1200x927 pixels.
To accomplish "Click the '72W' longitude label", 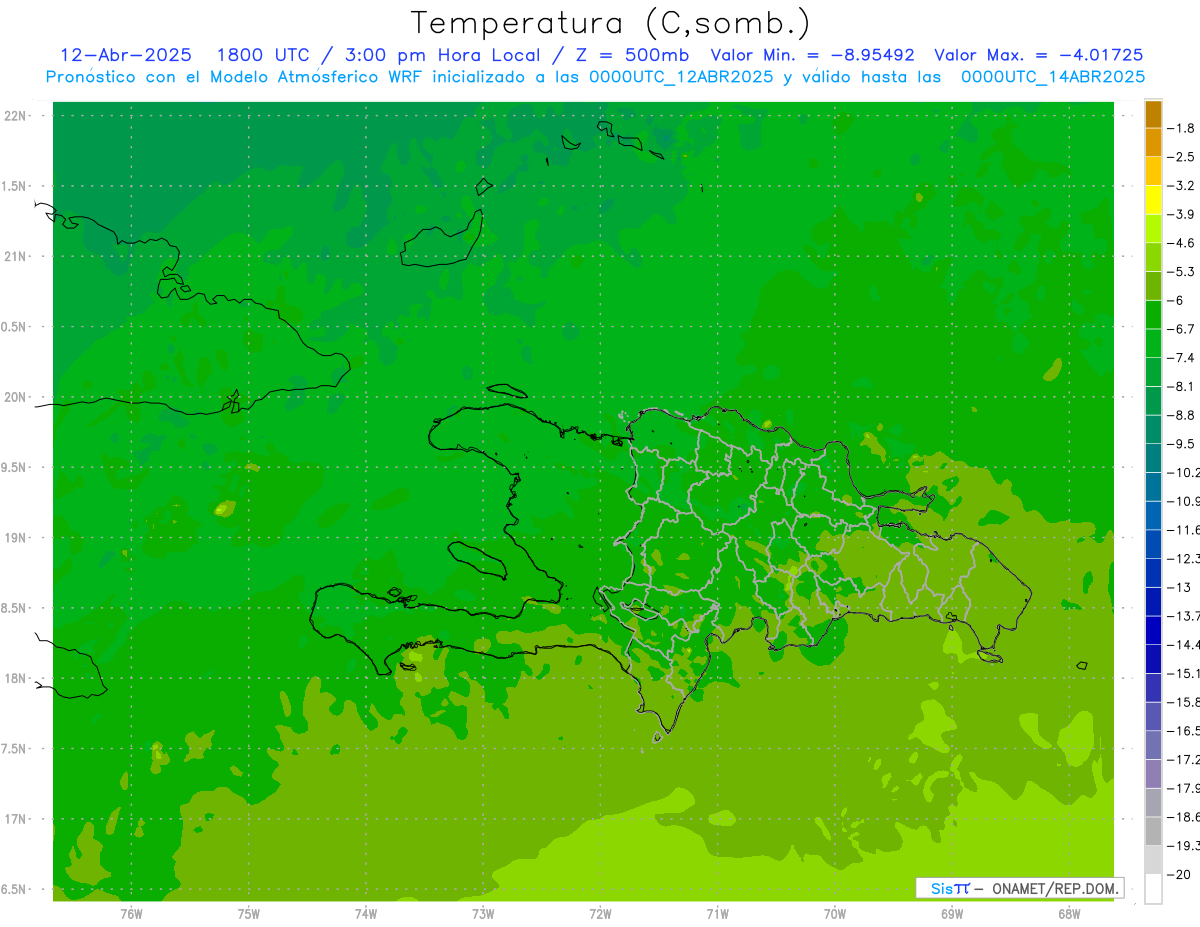I will point(600,913).
